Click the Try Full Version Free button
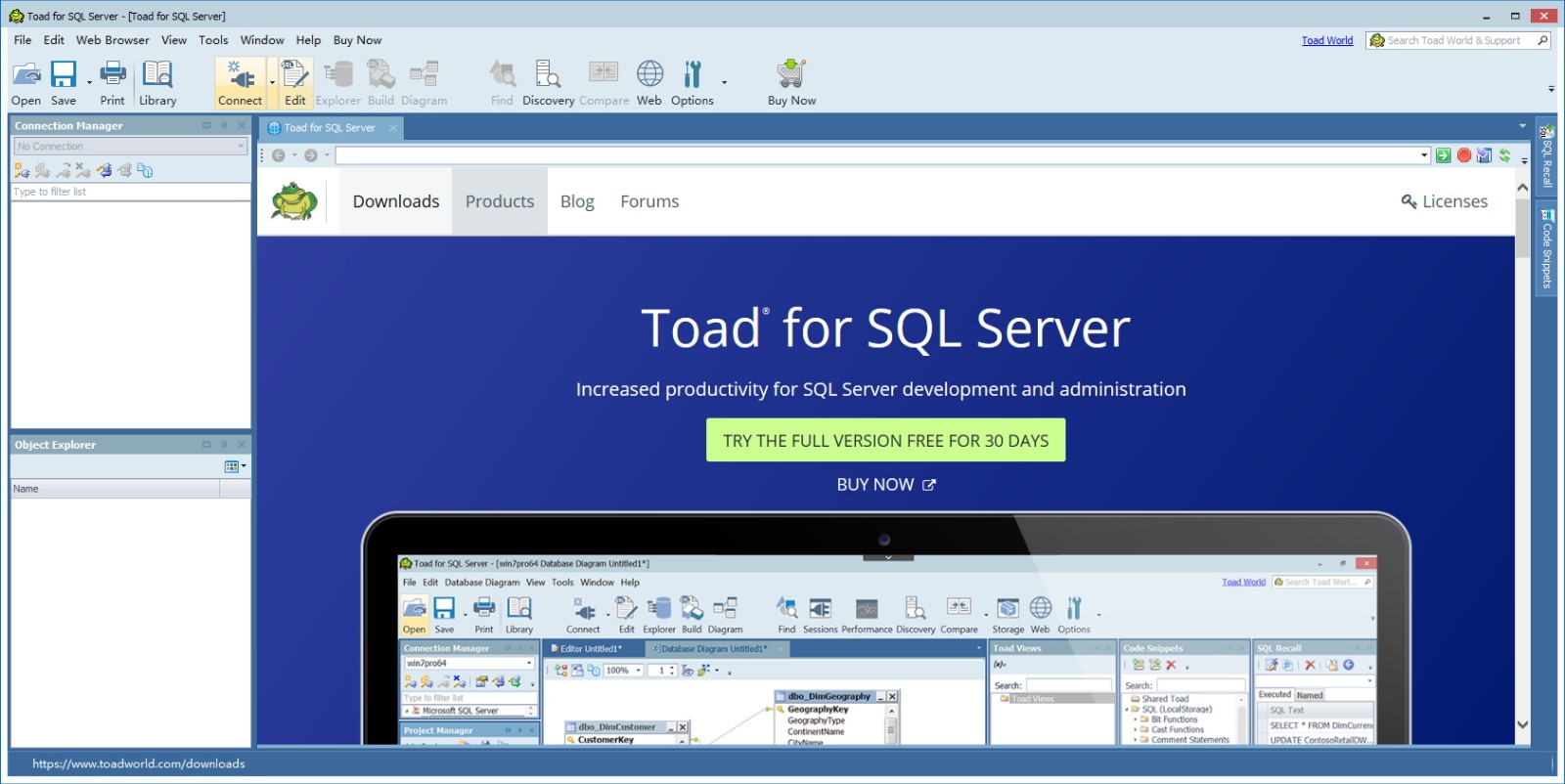The height and width of the screenshot is (784, 1565). point(885,441)
